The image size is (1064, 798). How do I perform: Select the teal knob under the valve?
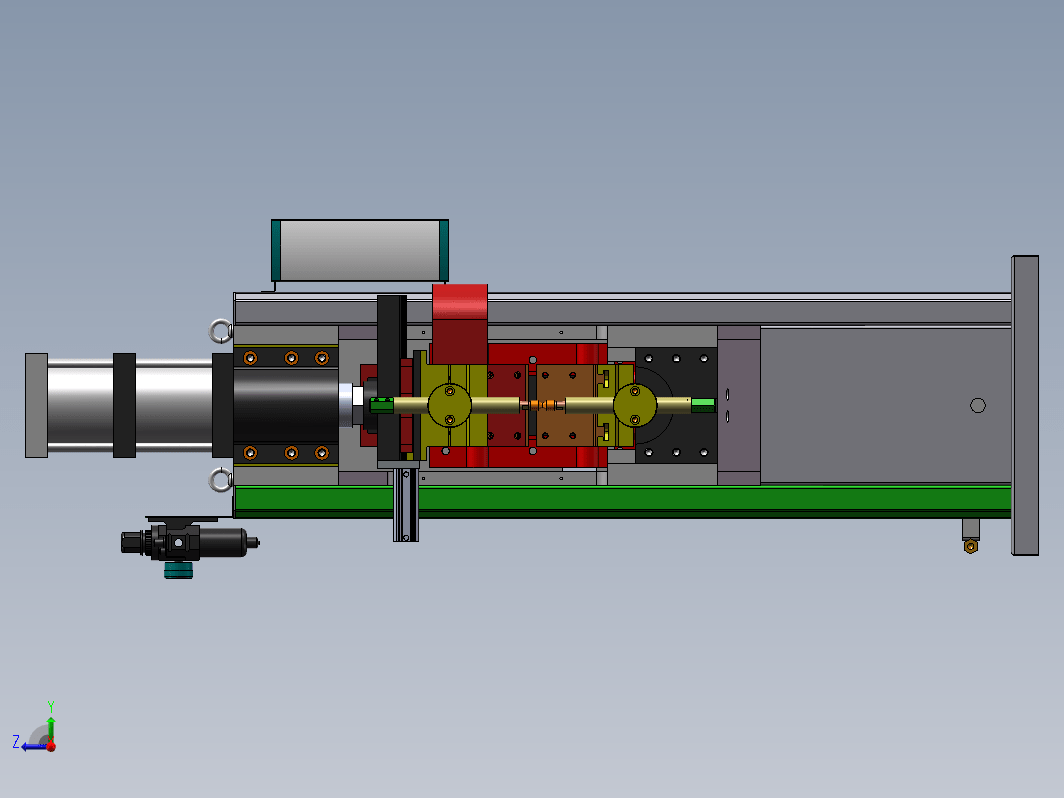click(x=178, y=570)
